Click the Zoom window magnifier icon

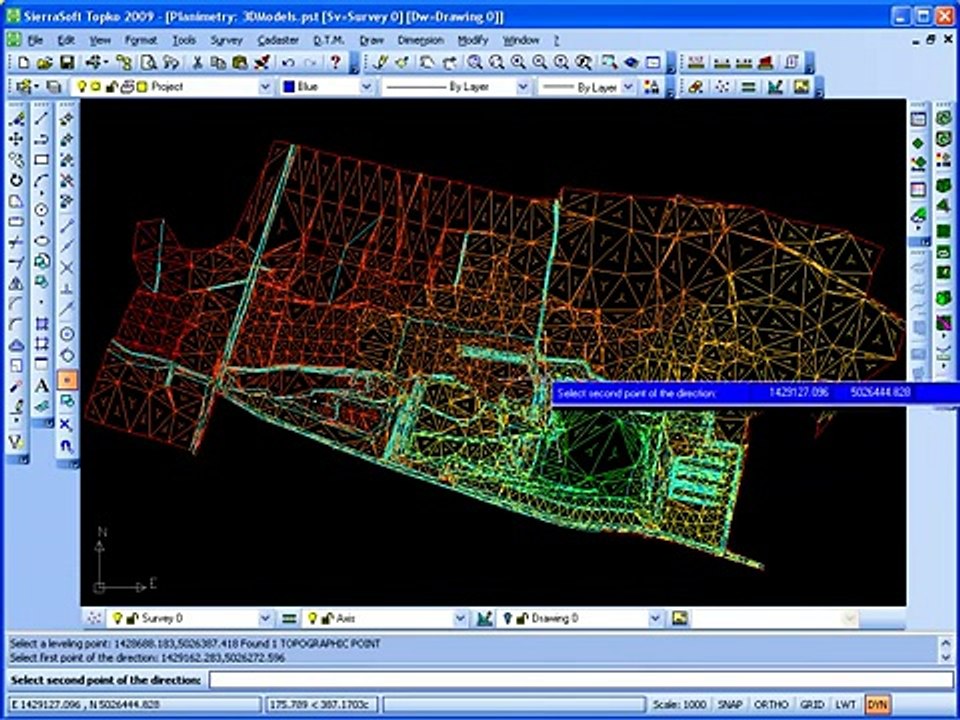point(474,62)
